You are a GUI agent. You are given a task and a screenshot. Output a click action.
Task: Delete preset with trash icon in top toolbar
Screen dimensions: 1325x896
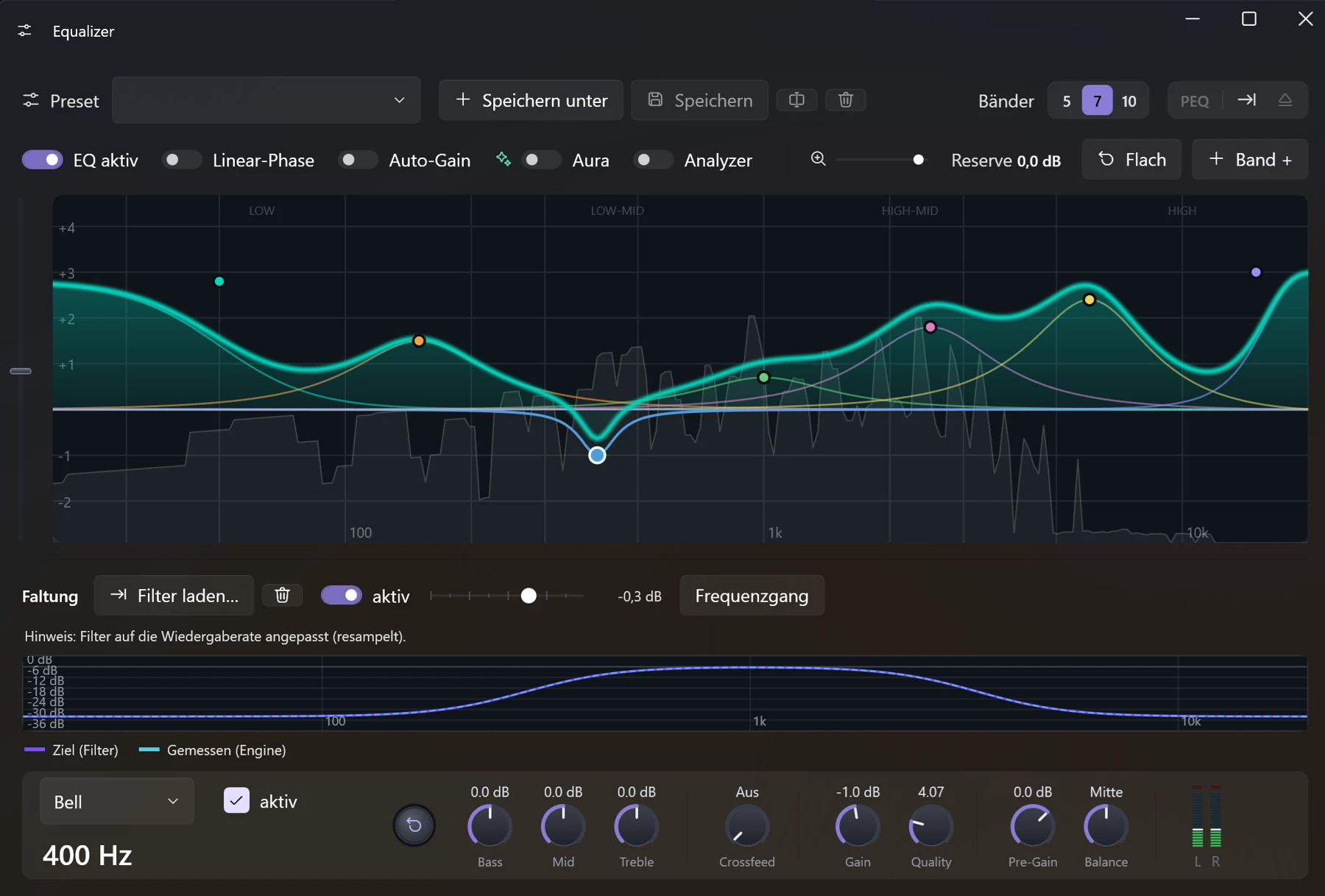coord(845,99)
